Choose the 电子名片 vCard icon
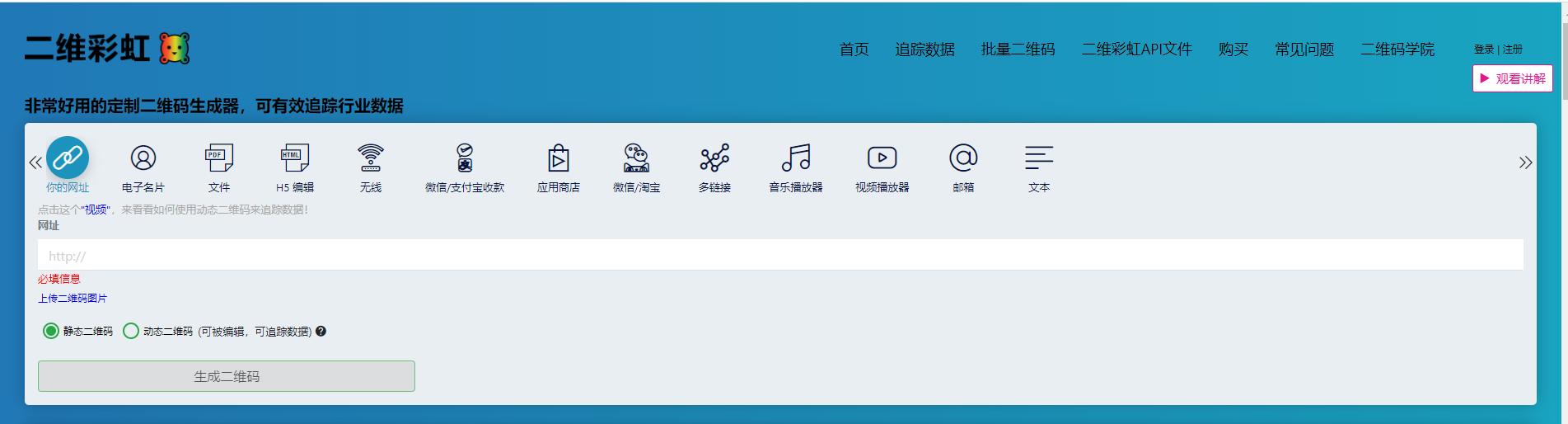1568x424 pixels. (143, 158)
